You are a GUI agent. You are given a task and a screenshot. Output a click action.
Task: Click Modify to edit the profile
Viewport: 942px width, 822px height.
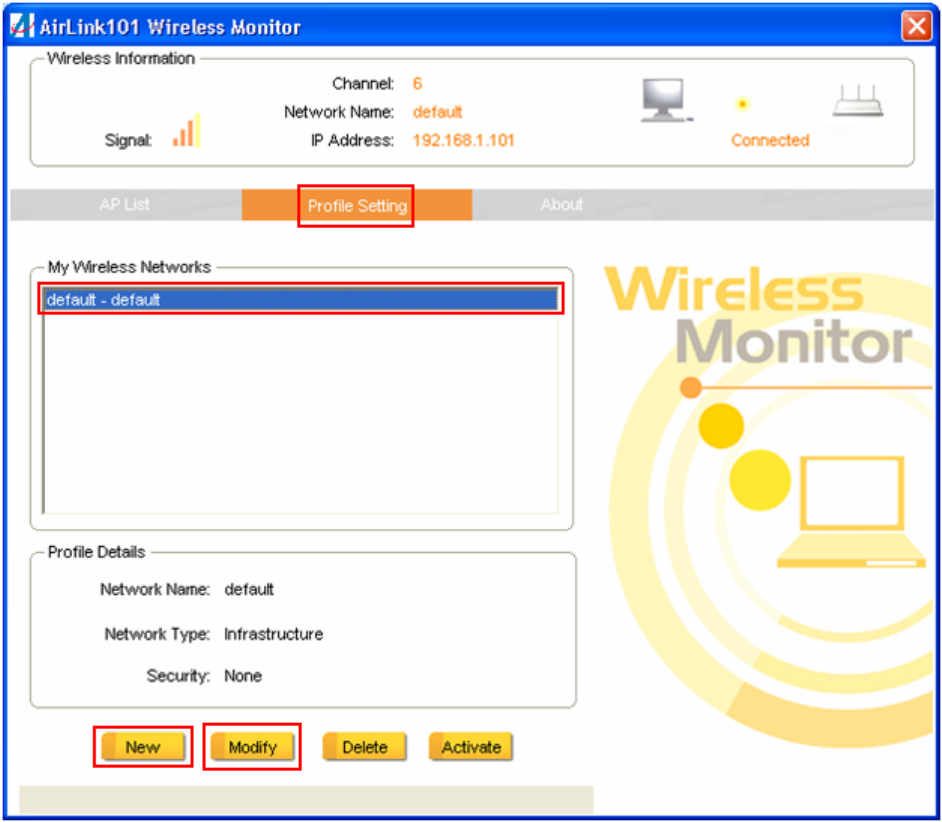tap(252, 747)
